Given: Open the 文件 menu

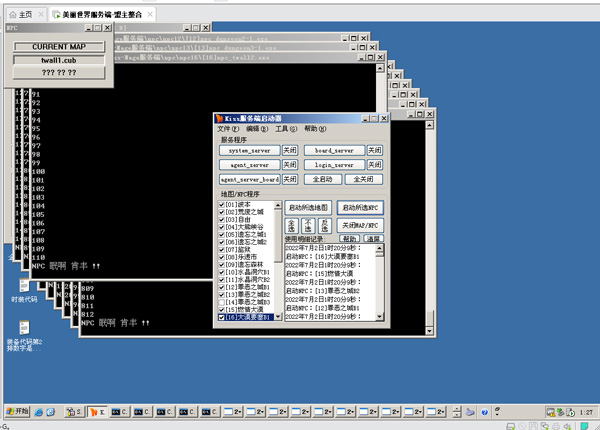Looking at the screenshot, I should [228, 129].
